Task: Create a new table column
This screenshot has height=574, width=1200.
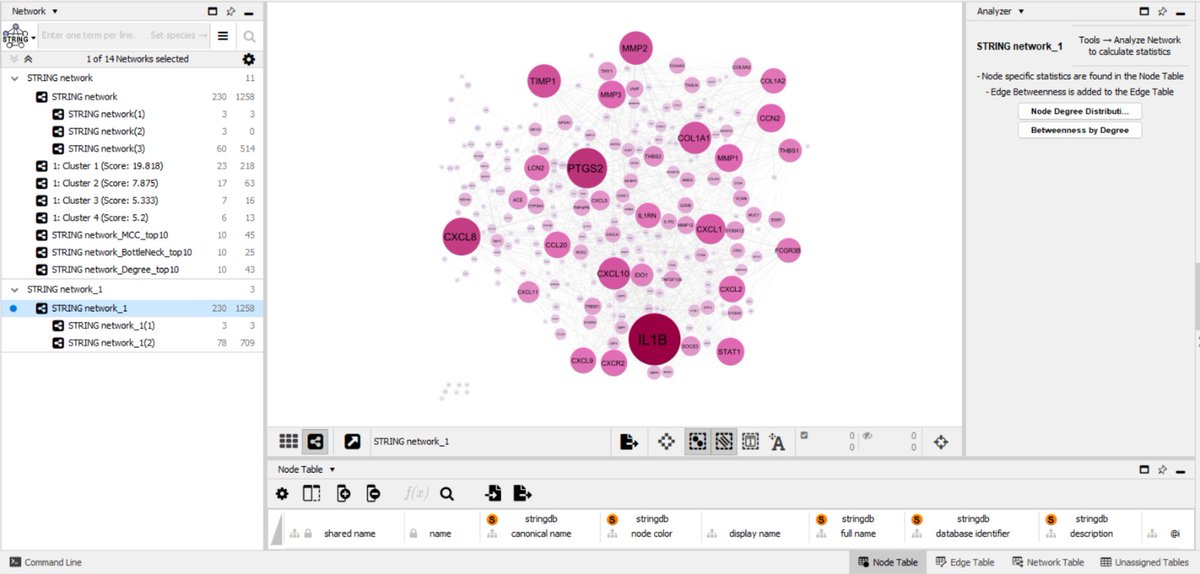Action: click(x=343, y=493)
